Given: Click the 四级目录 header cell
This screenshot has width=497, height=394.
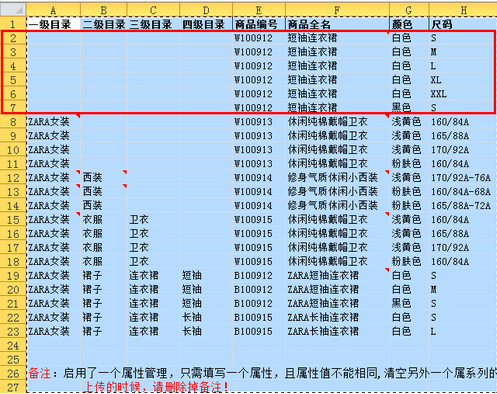Looking at the screenshot, I should (x=206, y=24).
